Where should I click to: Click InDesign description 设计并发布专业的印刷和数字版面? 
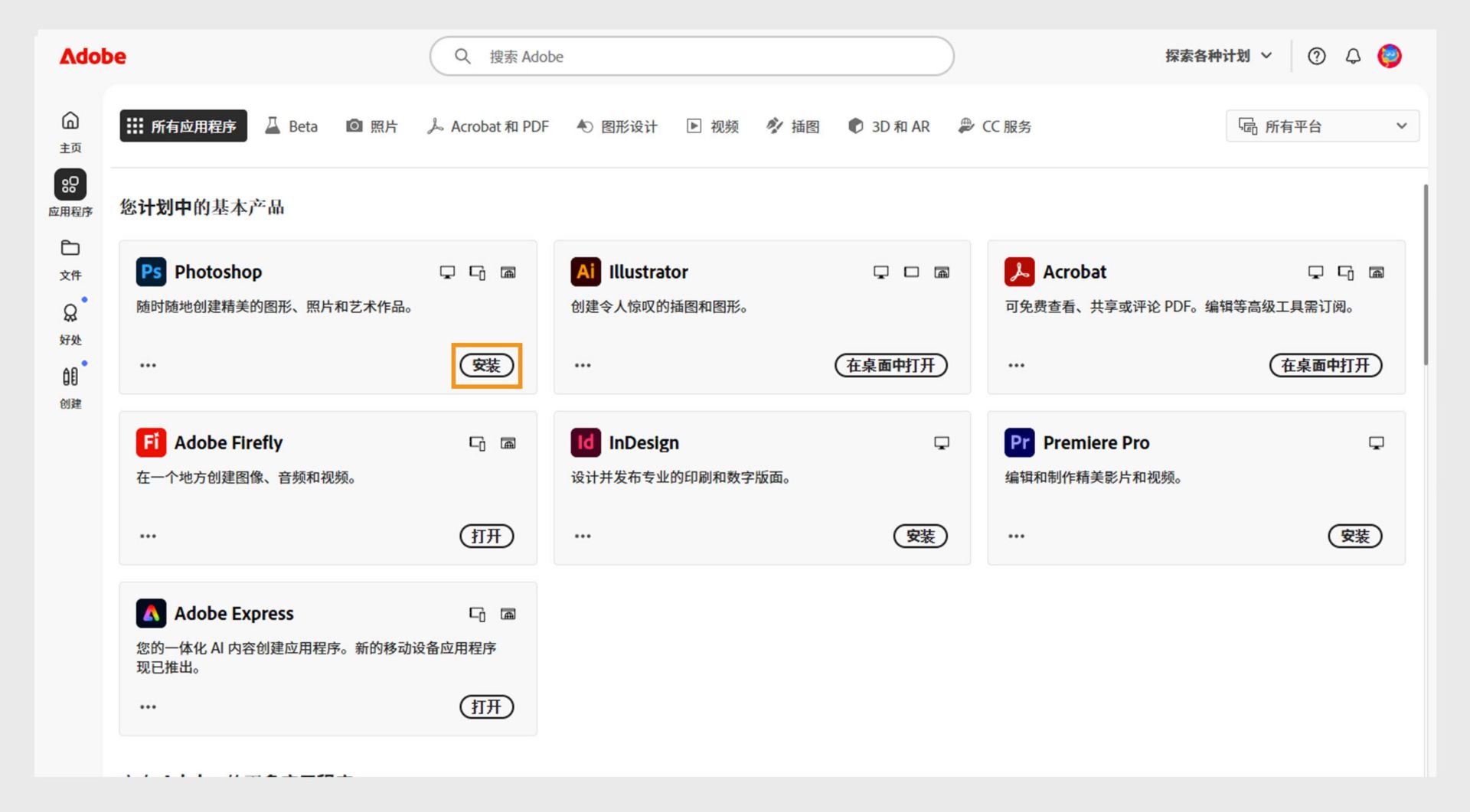coord(681,478)
